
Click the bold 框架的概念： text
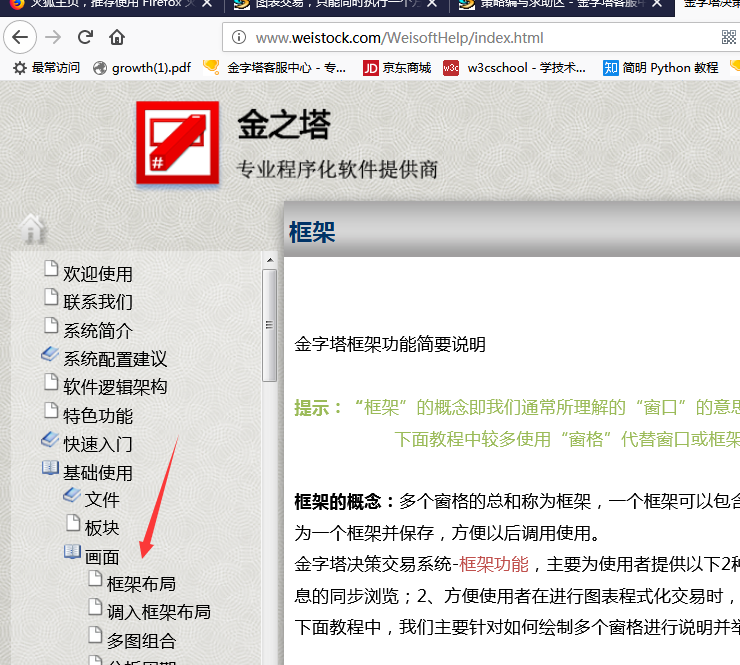pos(345,501)
